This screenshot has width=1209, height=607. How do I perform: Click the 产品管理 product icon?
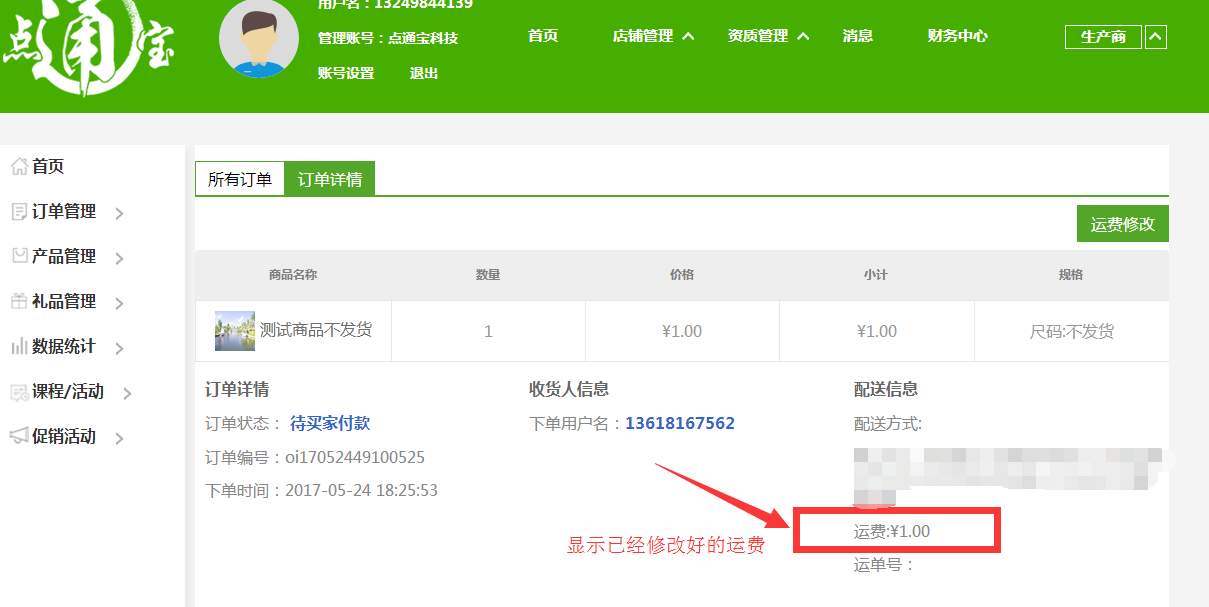19,256
